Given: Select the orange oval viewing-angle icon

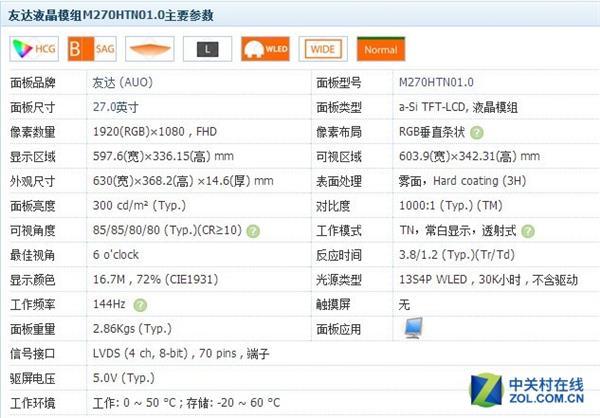Looking at the screenshot, I should (x=149, y=47).
